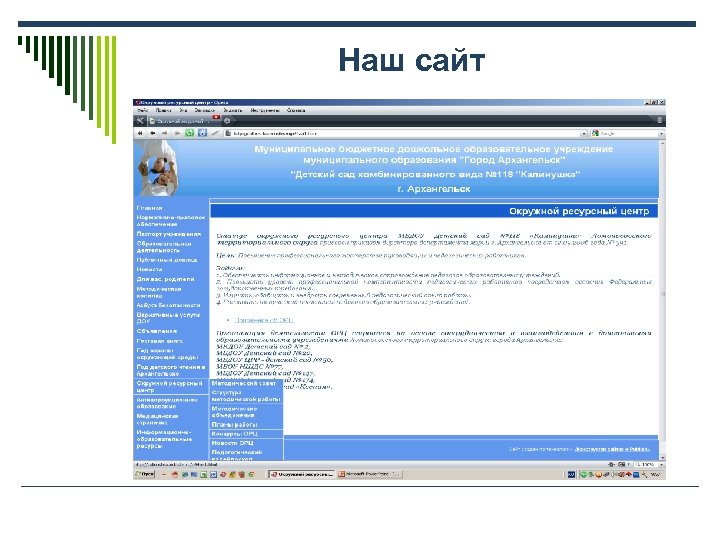Open the Правка menu
This screenshot has height=540, width=720.
(163, 111)
